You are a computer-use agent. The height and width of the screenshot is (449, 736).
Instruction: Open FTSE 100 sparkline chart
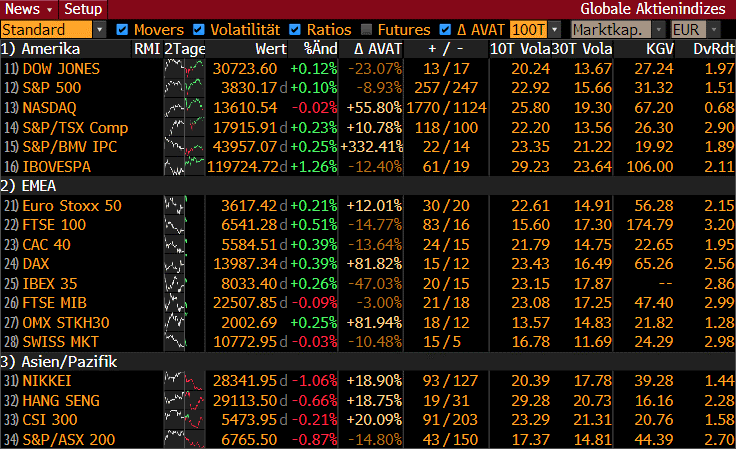184,225
